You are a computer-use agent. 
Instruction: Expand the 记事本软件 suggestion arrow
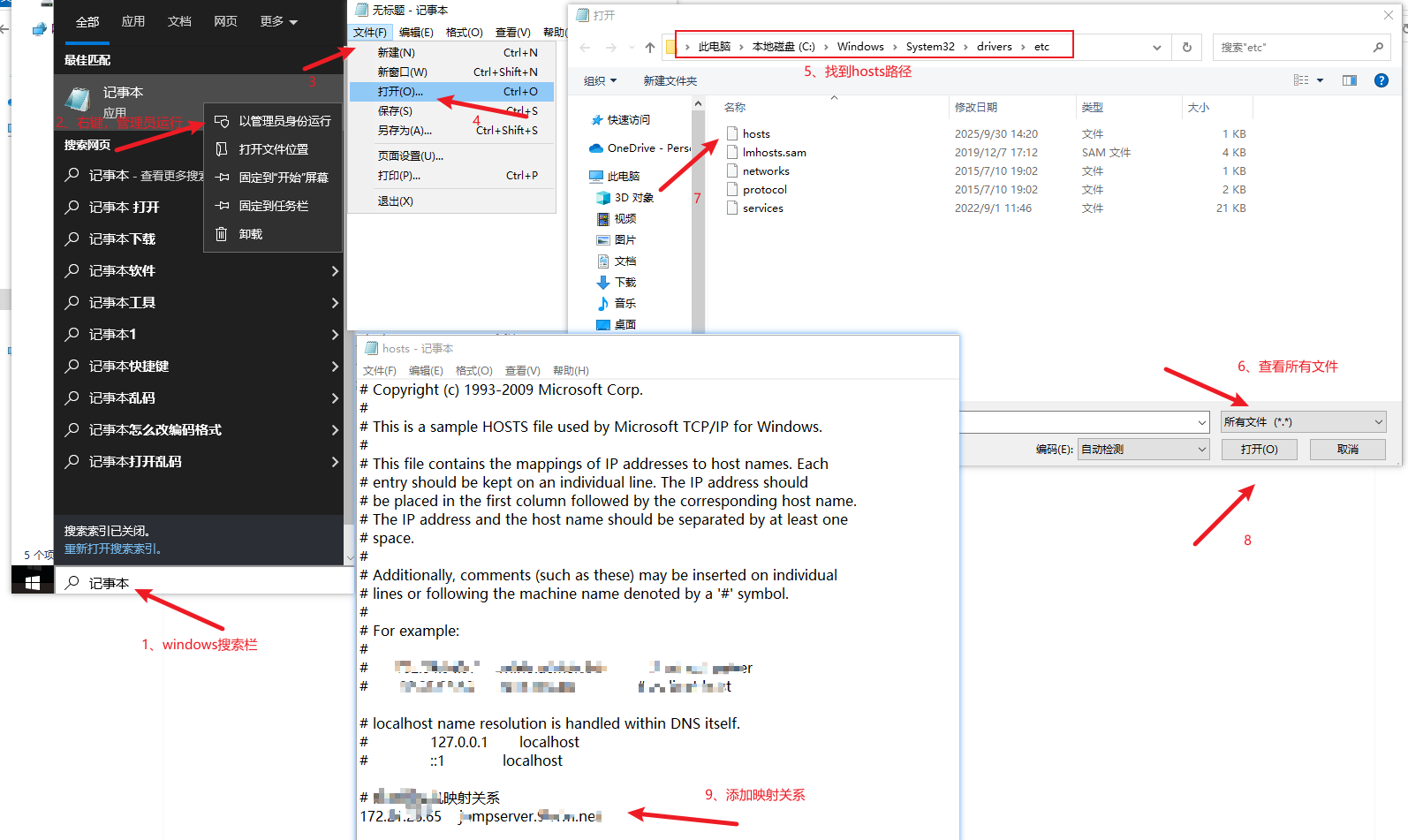pos(335,271)
